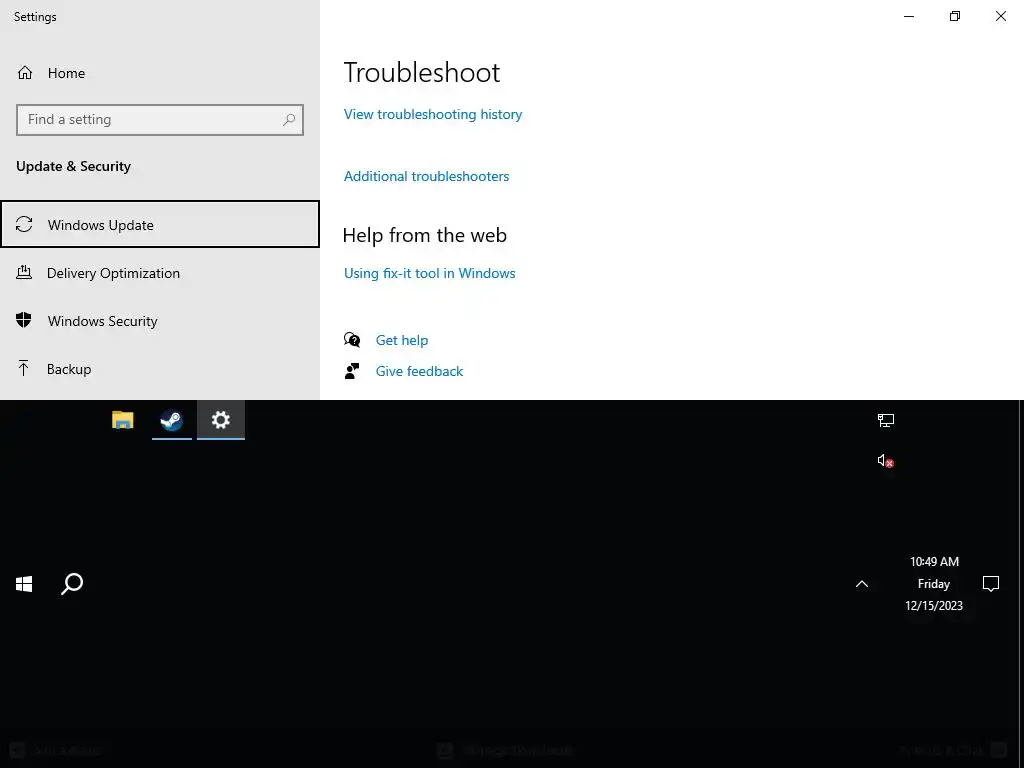Screen dimensions: 1024x768
Task: Open Using fix-it tool in Windows link
Action: pyautogui.click(x=430, y=273)
